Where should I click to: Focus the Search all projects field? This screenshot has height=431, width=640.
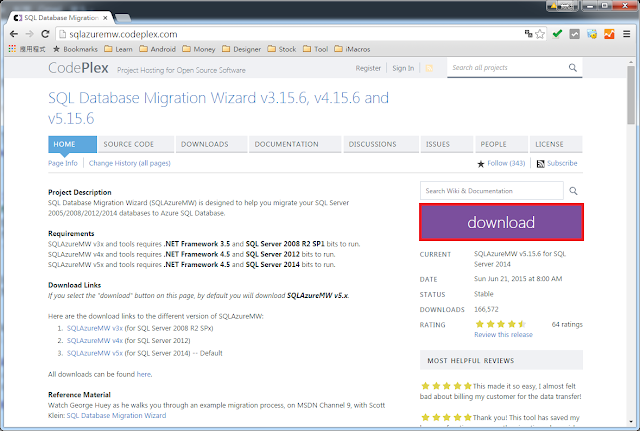pos(508,68)
